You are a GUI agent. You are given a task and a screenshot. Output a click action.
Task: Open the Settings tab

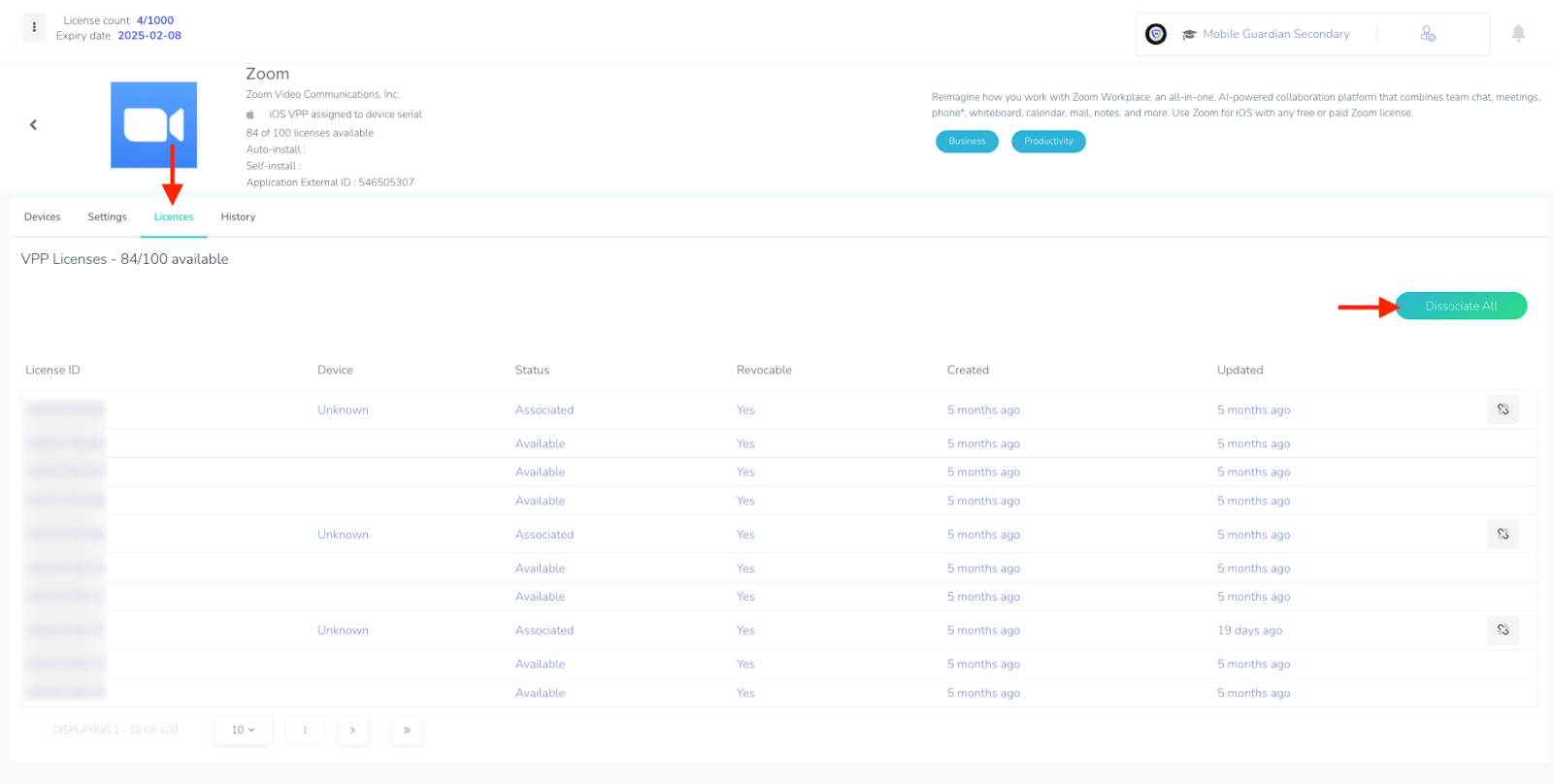(107, 217)
